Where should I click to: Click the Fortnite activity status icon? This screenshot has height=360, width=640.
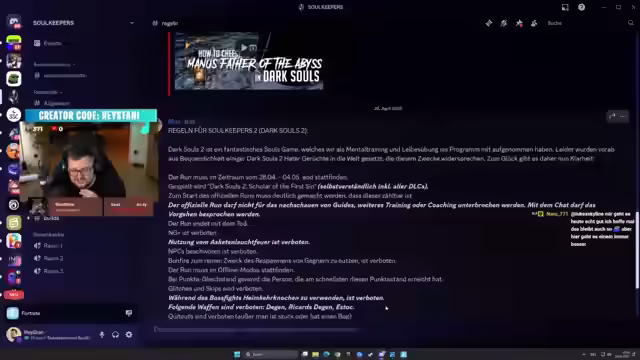(x=13, y=313)
